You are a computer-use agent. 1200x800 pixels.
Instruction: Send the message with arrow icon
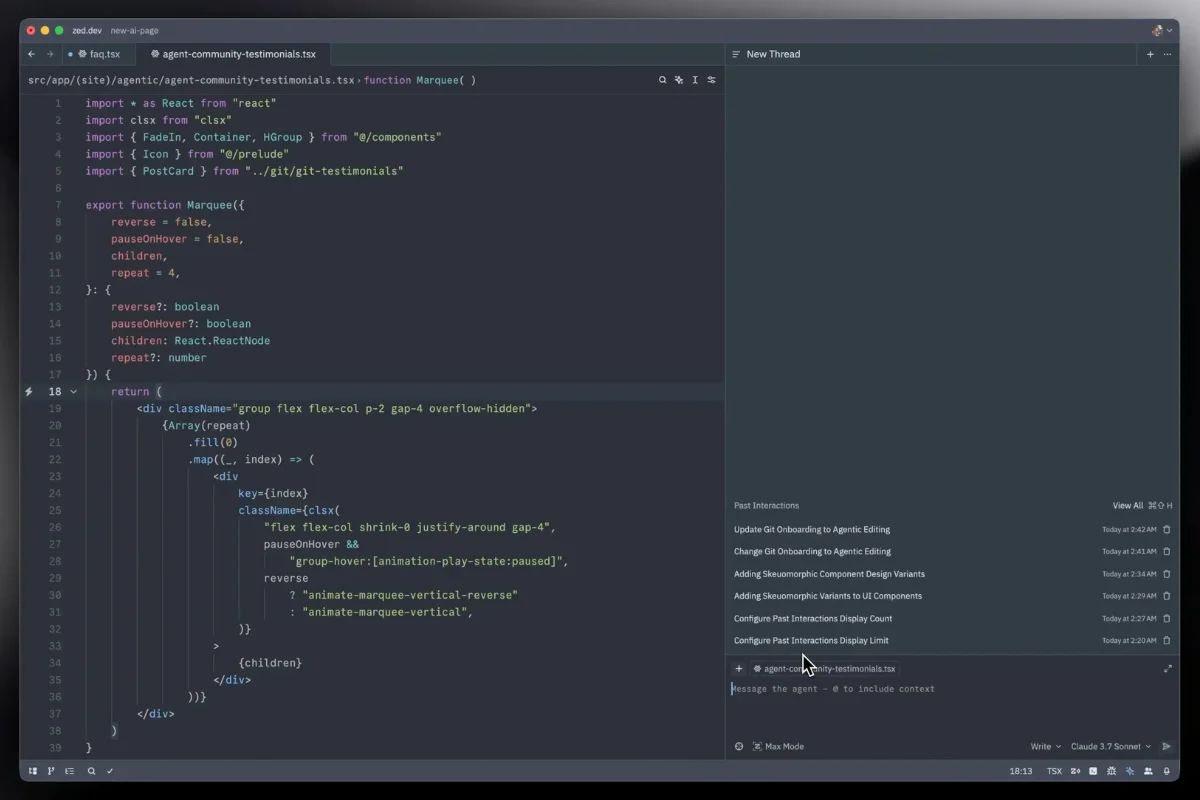(x=1166, y=746)
